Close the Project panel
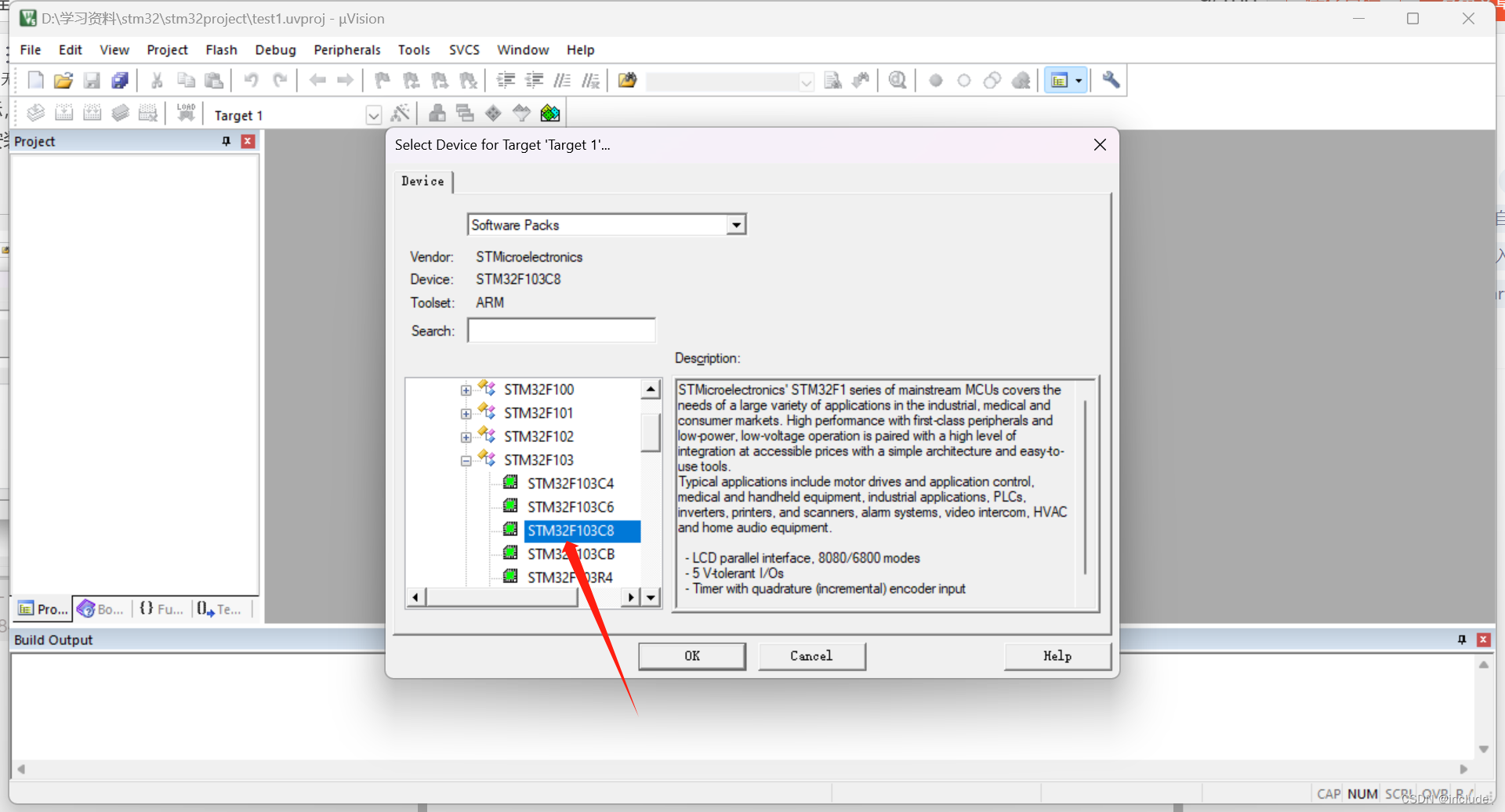This screenshot has height=812, width=1505. point(248,141)
